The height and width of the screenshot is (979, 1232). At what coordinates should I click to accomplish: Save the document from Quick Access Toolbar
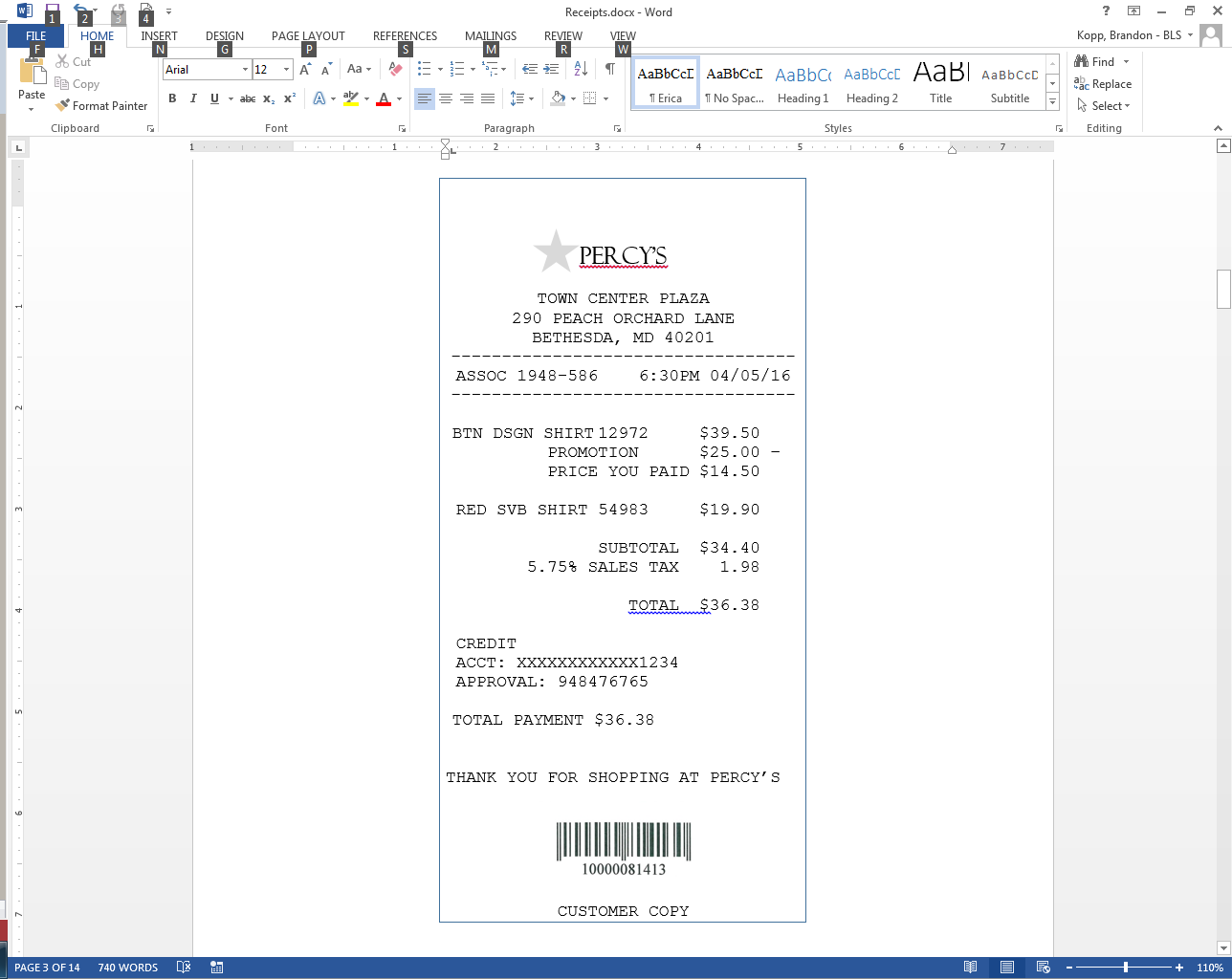(x=53, y=11)
